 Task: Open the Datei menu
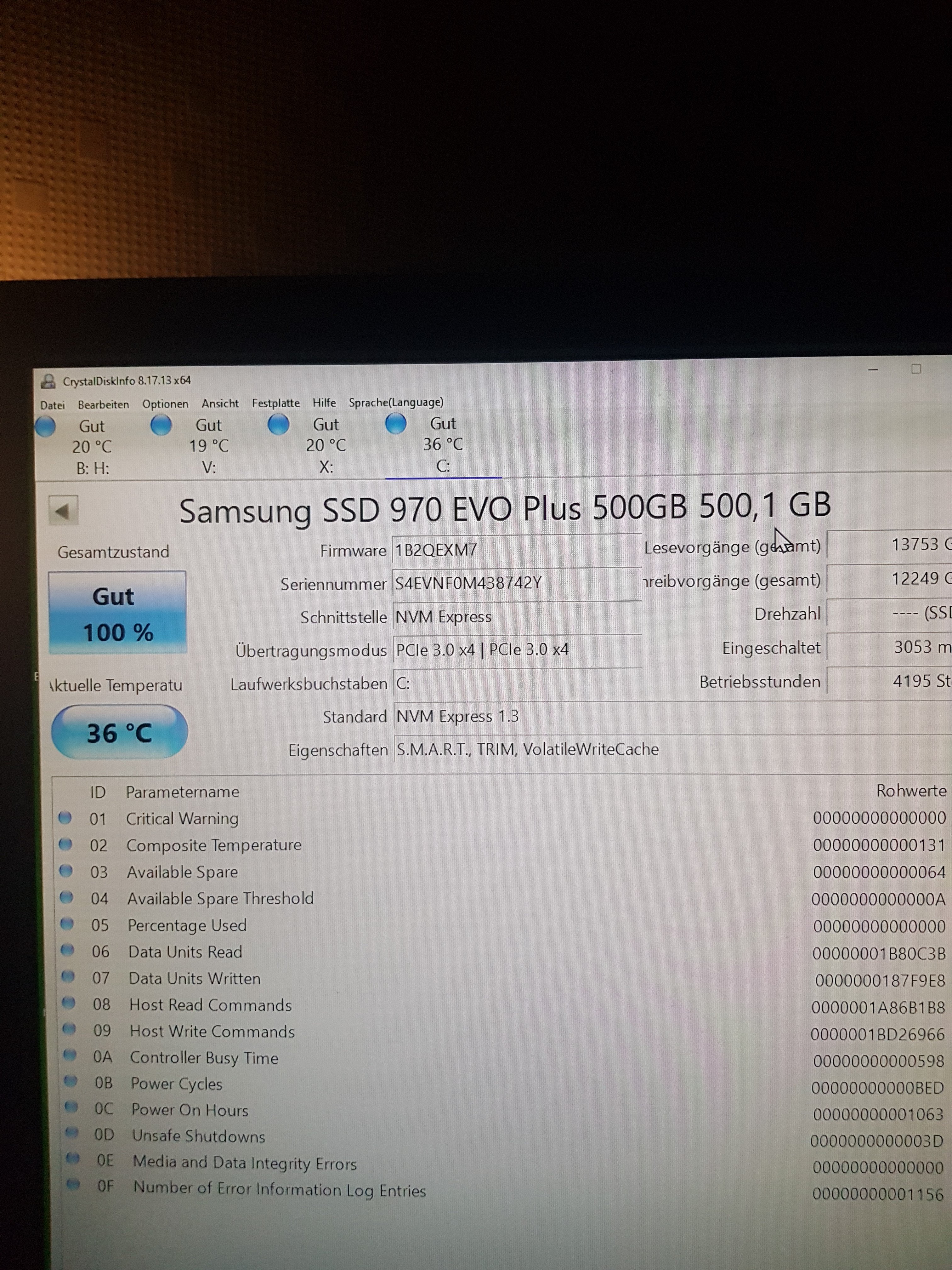pyautogui.click(x=52, y=405)
